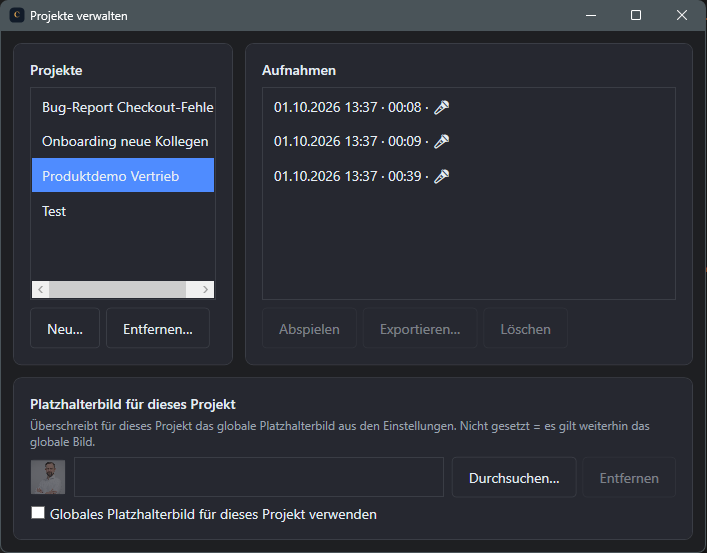Screen dimensions: 707x553
Task: Select the Test project
Action: click(123, 211)
